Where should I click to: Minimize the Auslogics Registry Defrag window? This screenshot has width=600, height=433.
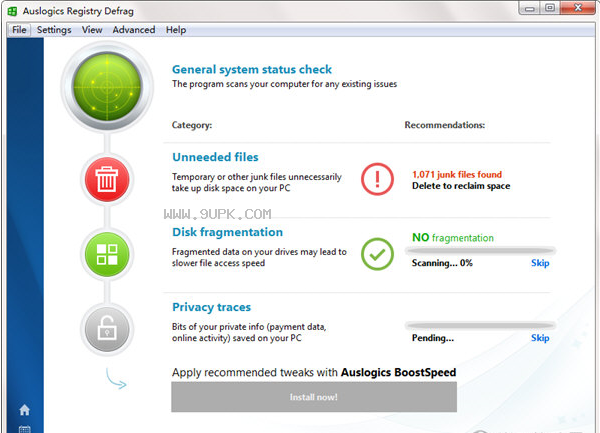click(530, 8)
